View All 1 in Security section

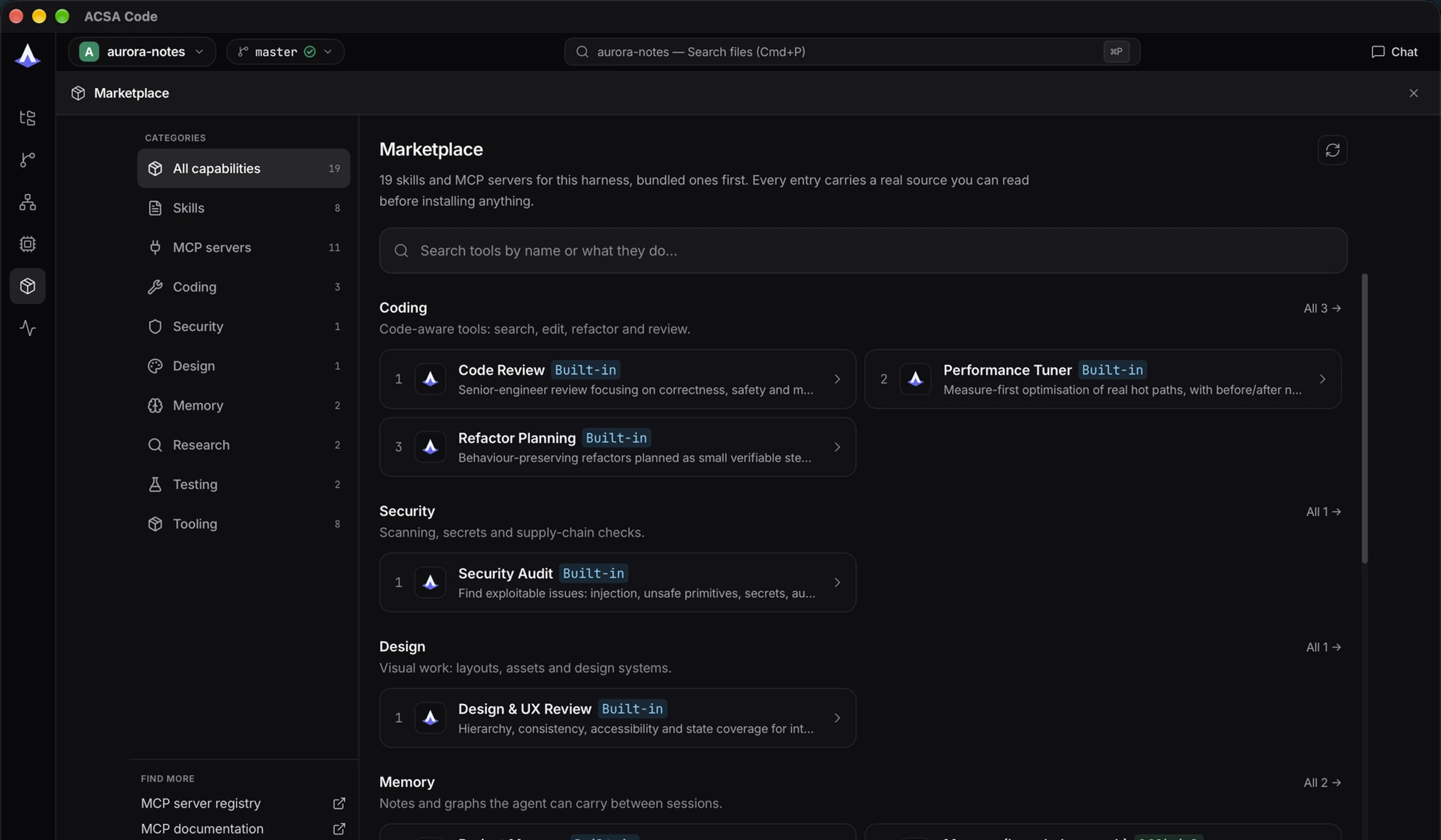[x=1323, y=512]
